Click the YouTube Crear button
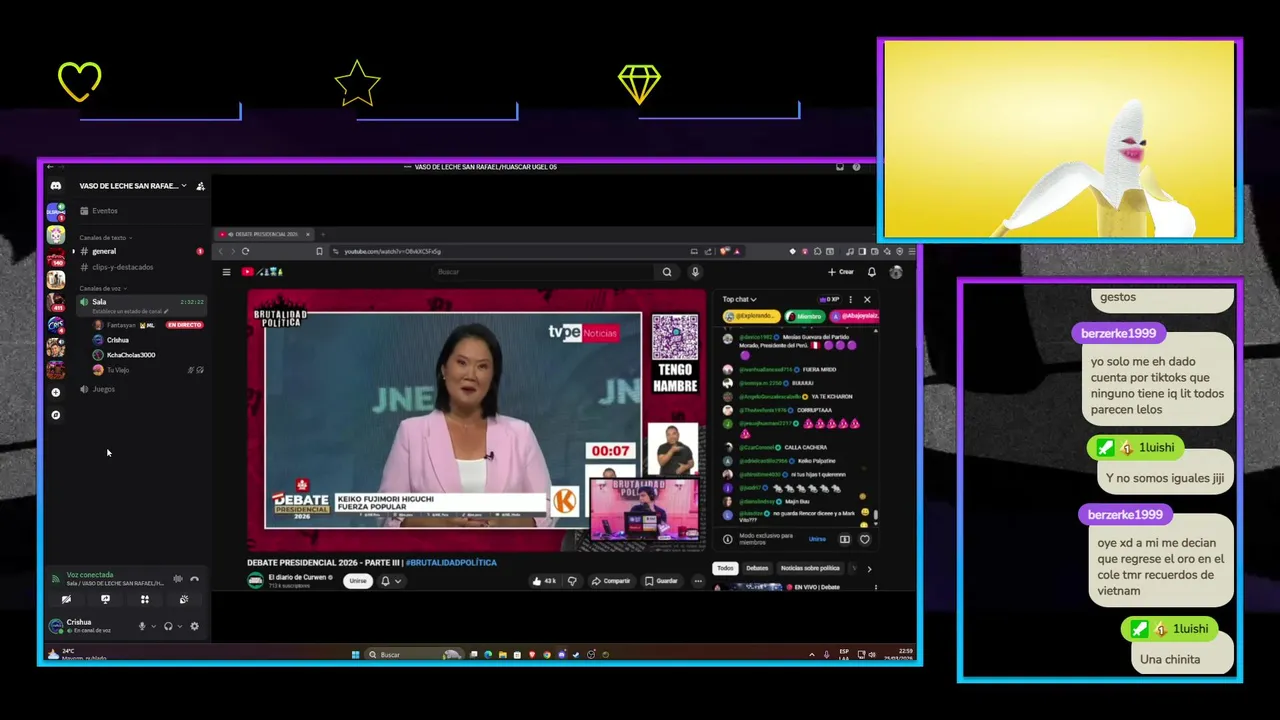This screenshot has width=1280, height=720. click(x=841, y=272)
